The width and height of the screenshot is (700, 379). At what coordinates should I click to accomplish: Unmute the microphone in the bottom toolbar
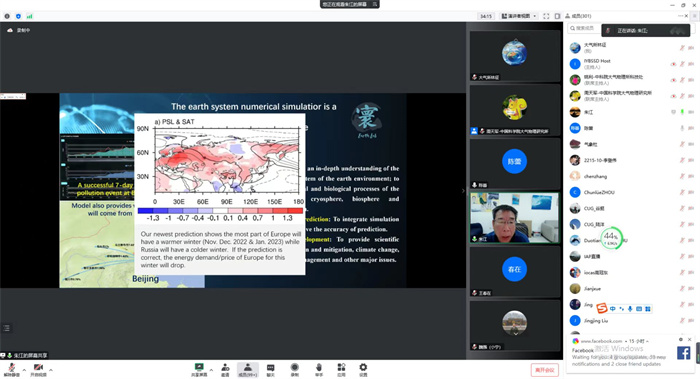click(12, 369)
